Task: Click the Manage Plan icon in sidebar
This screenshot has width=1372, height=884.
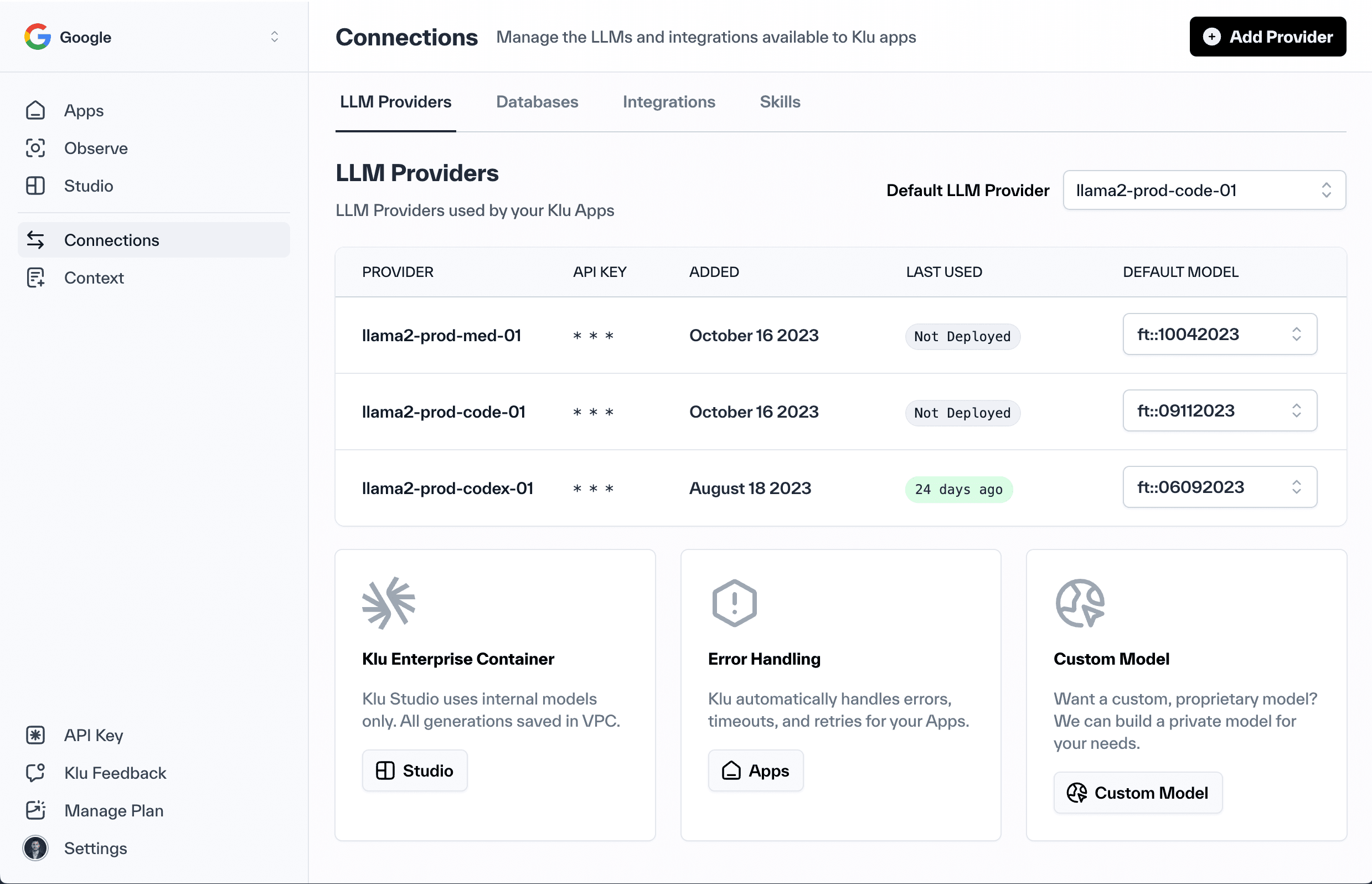Action: click(x=35, y=810)
